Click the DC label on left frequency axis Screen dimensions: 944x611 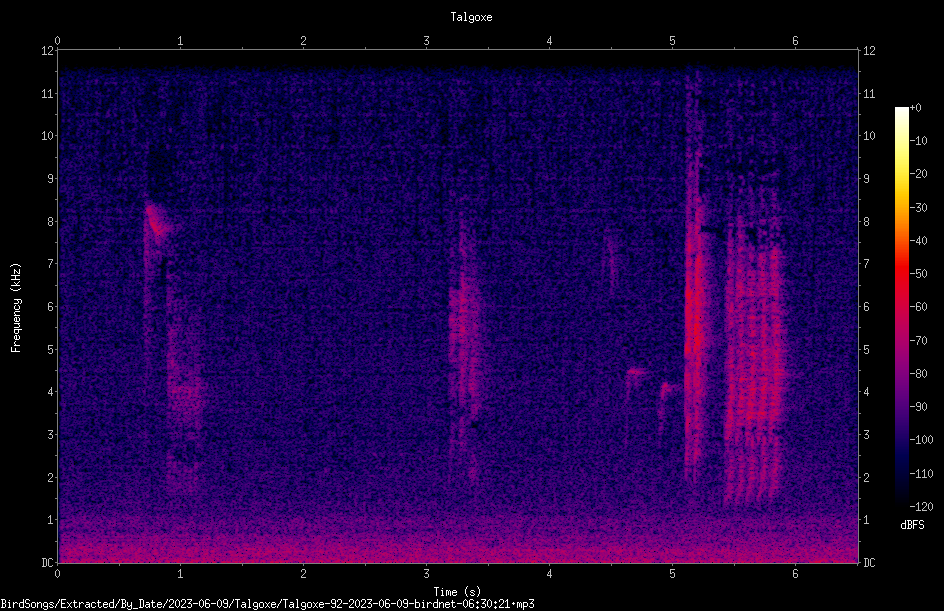click(x=48, y=563)
